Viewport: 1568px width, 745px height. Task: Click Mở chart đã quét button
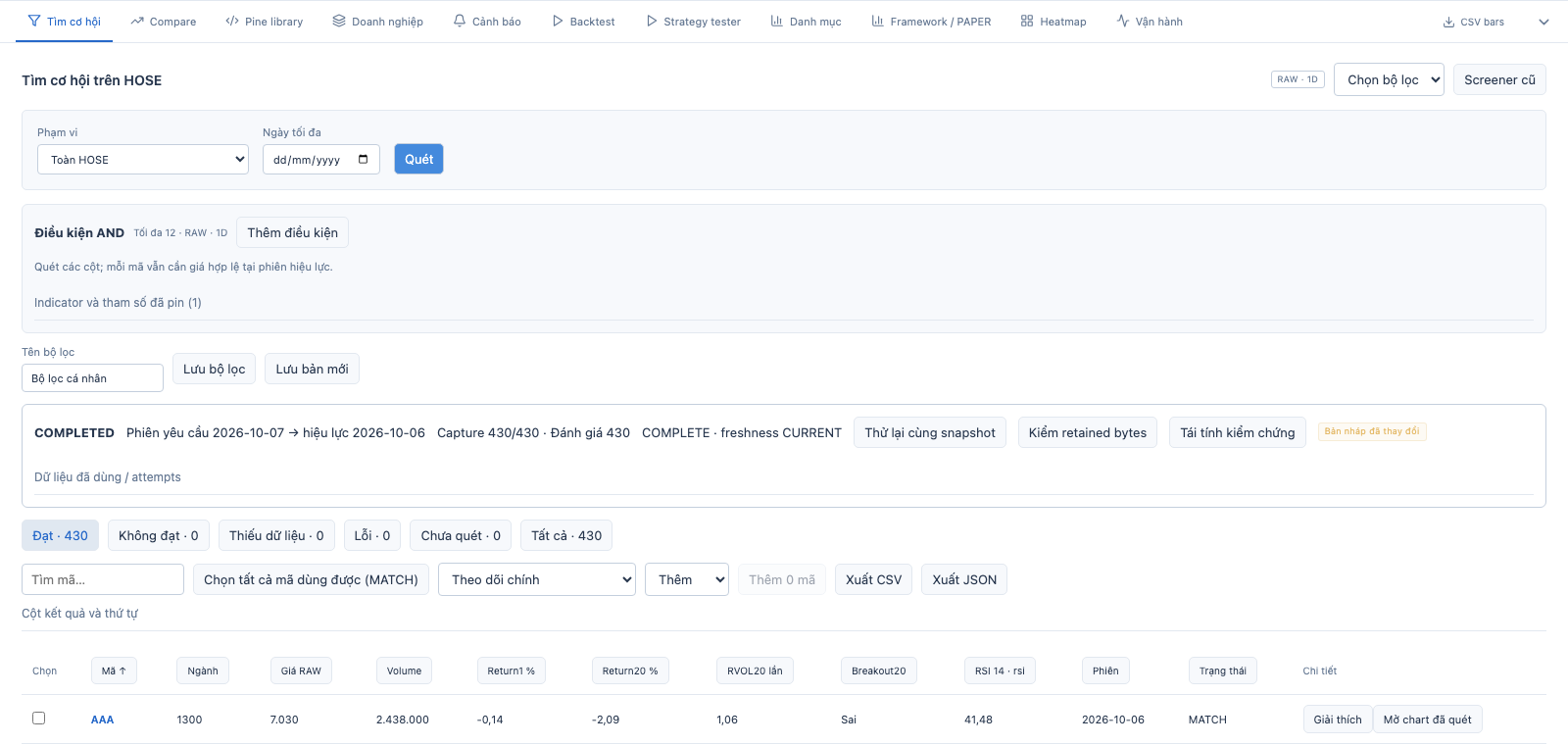click(1428, 720)
